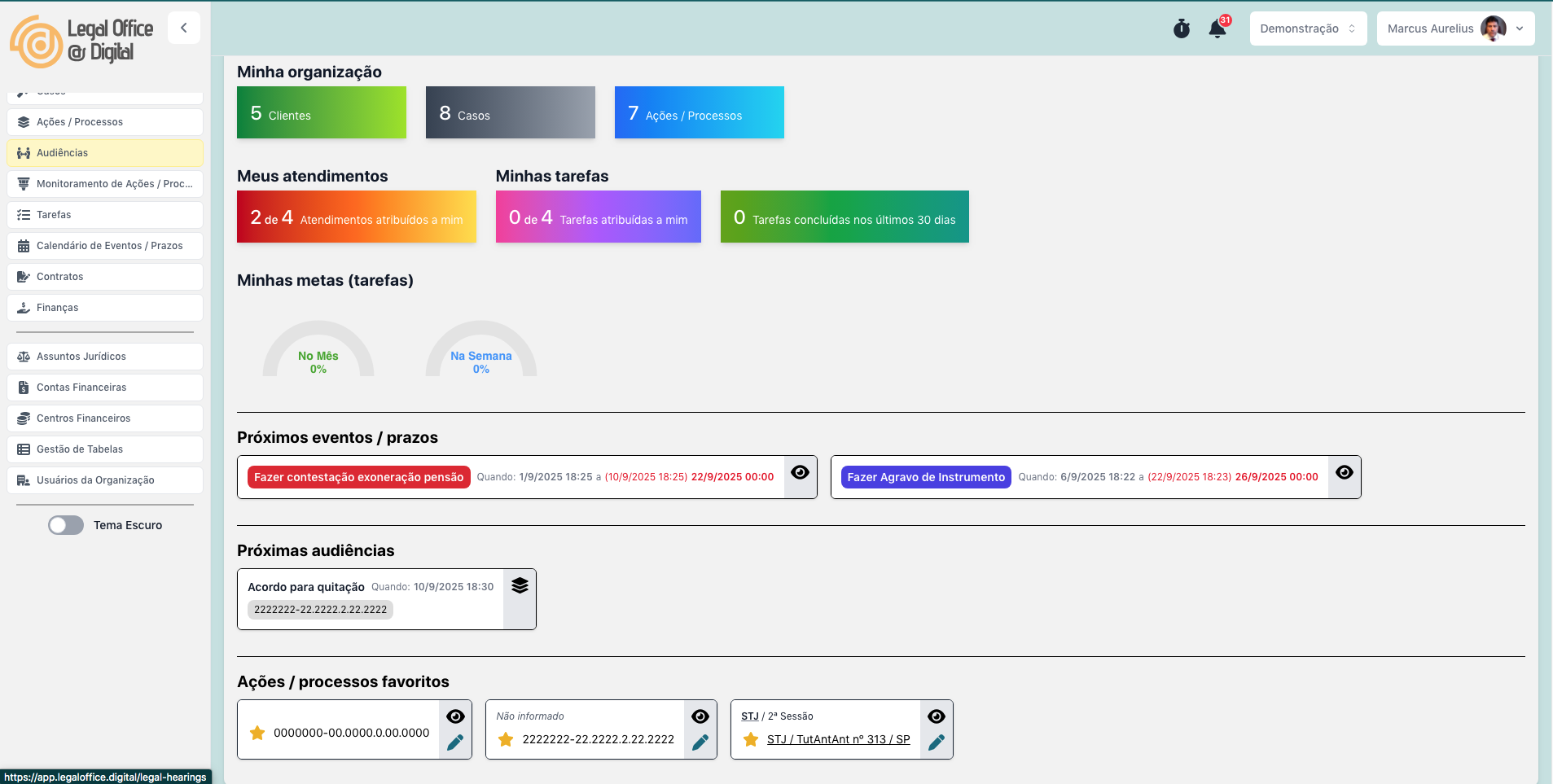1553x784 pixels.
Task: Click pencil icon for STJ / TutAntAnt process
Action: pos(937,742)
